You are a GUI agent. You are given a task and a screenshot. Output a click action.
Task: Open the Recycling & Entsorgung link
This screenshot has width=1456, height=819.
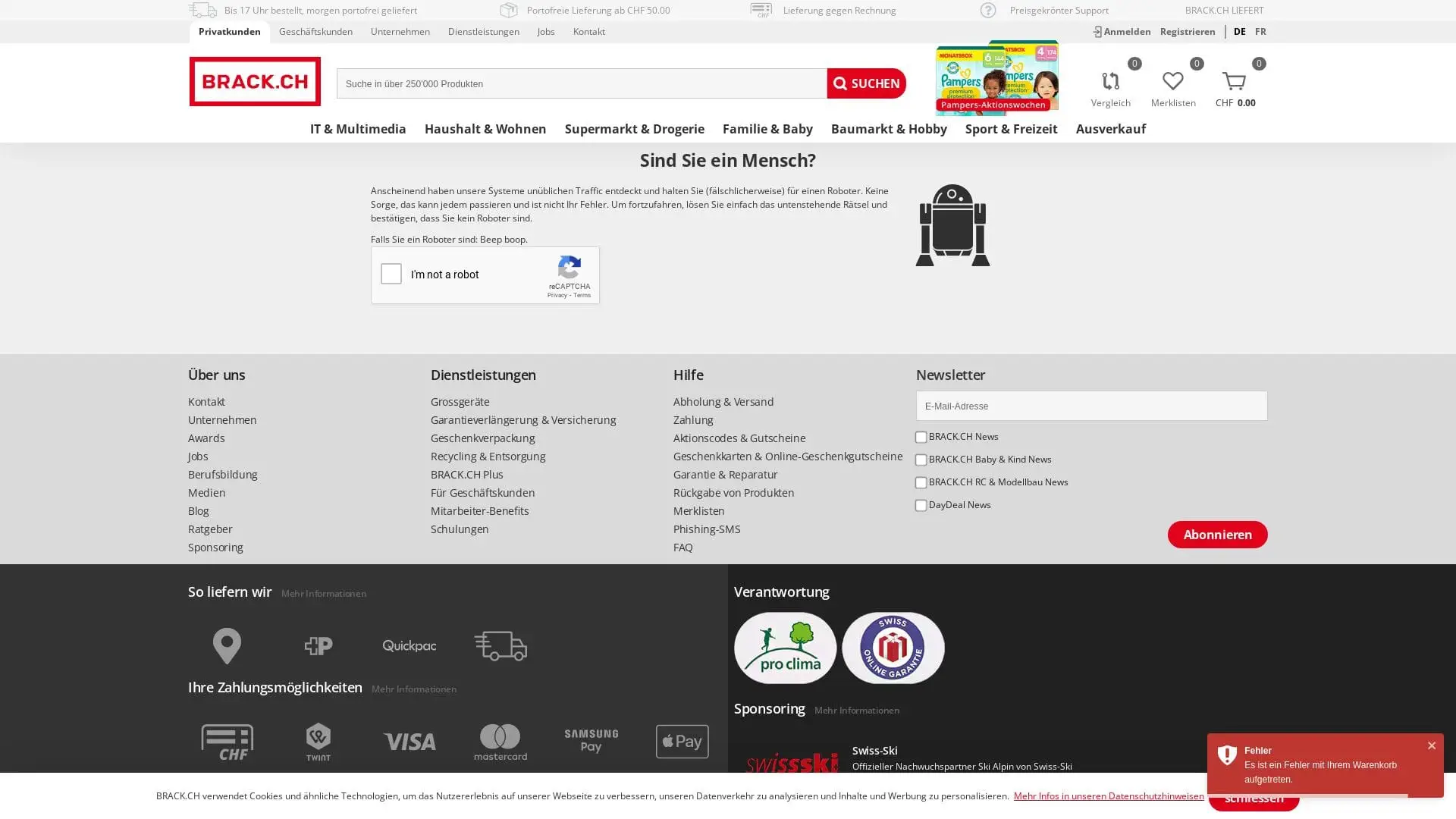[488, 457]
